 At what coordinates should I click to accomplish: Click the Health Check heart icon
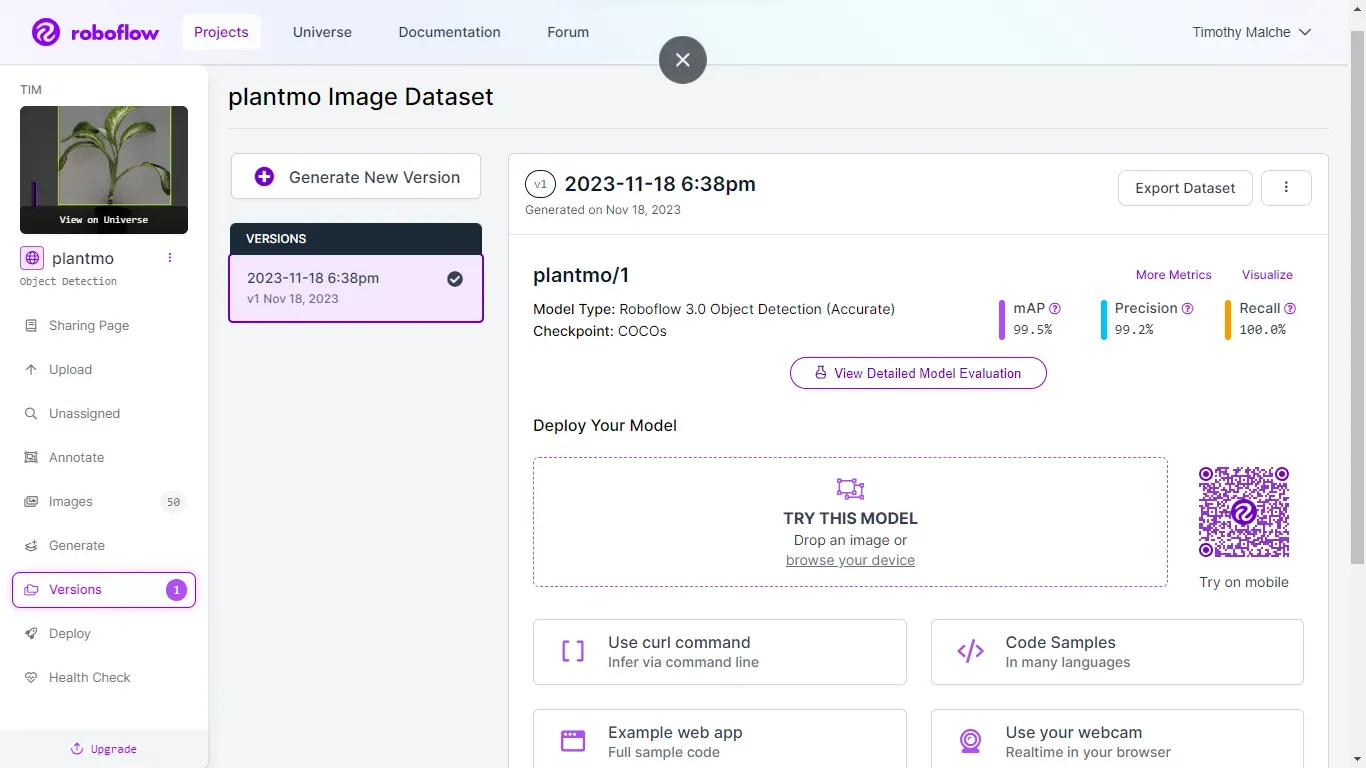point(30,678)
